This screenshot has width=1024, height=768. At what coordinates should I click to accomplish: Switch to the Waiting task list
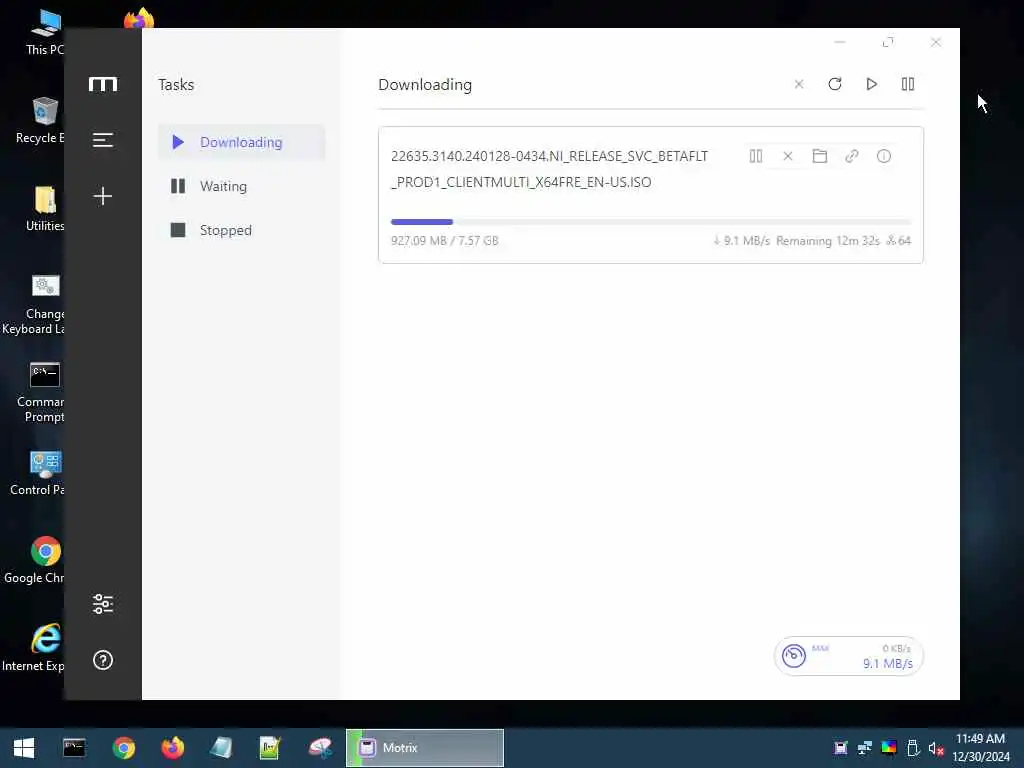pyautogui.click(x=242, y=186)
